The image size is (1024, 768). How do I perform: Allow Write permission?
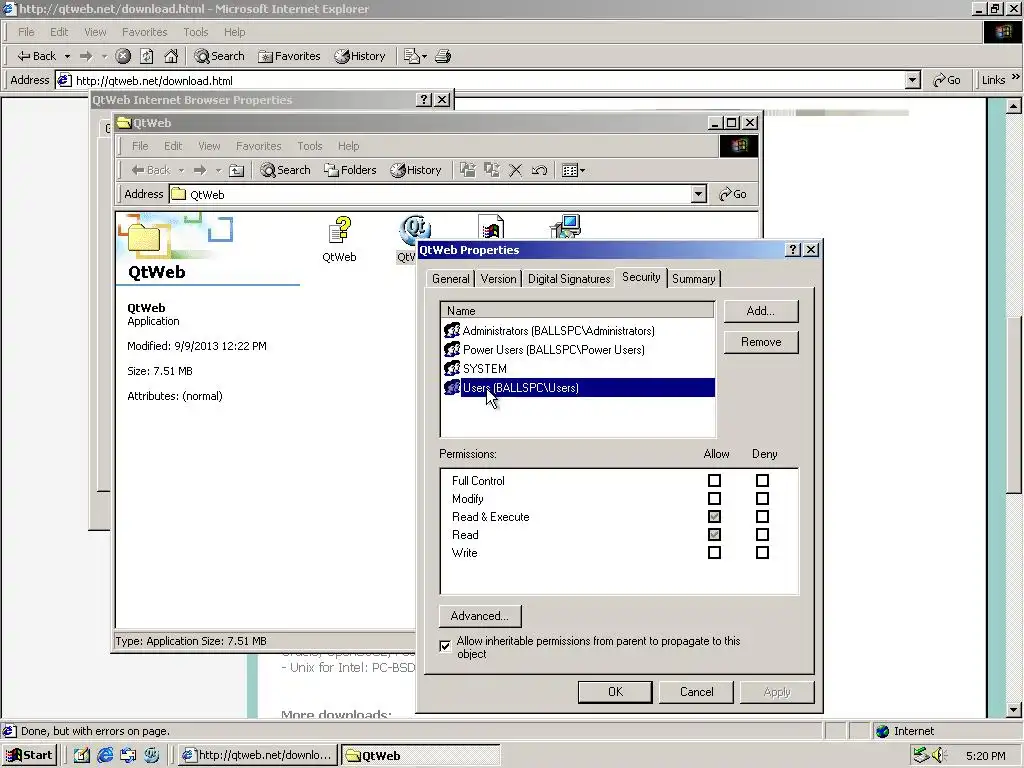pos(714,552)
